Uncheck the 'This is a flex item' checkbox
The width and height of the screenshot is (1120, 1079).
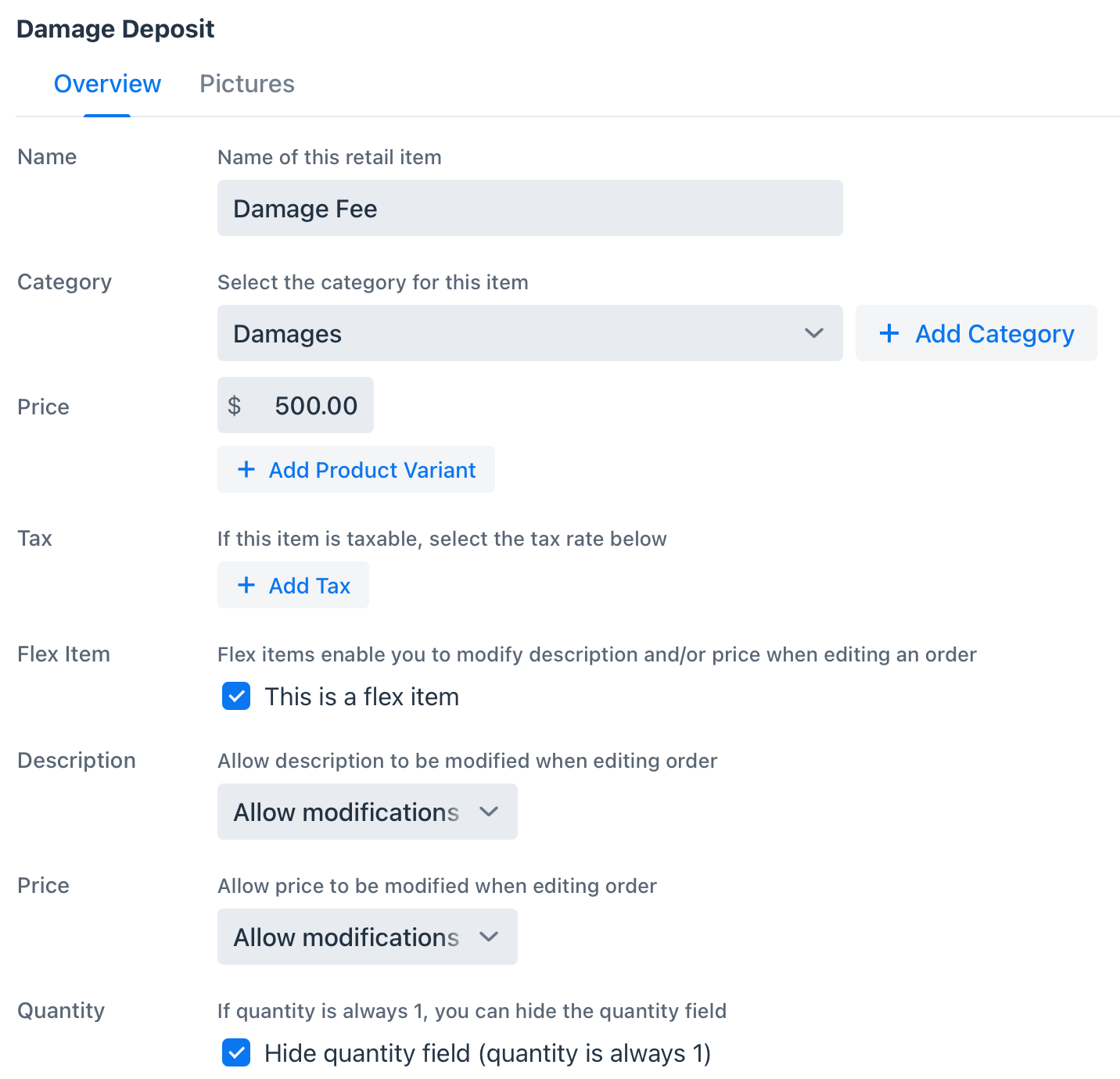coord(236,696)
